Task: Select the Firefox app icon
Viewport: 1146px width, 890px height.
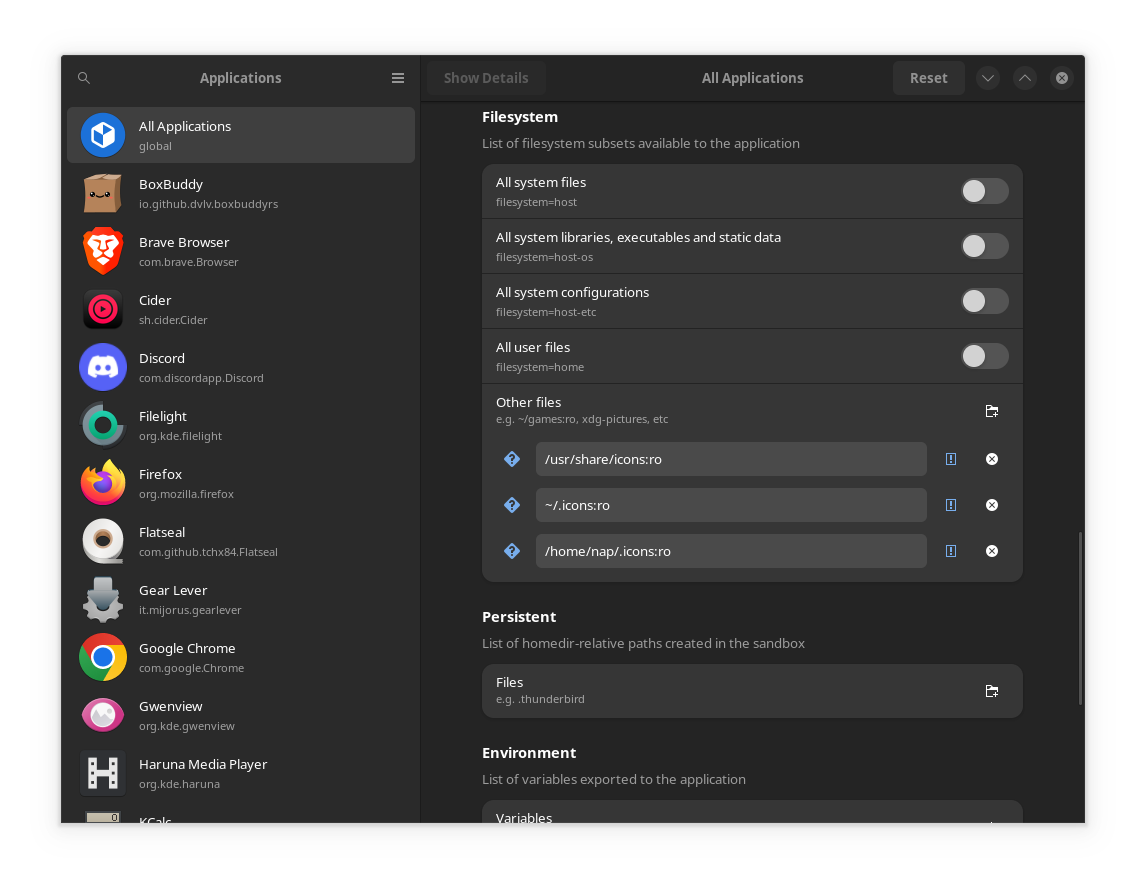Action: point(103,483)
